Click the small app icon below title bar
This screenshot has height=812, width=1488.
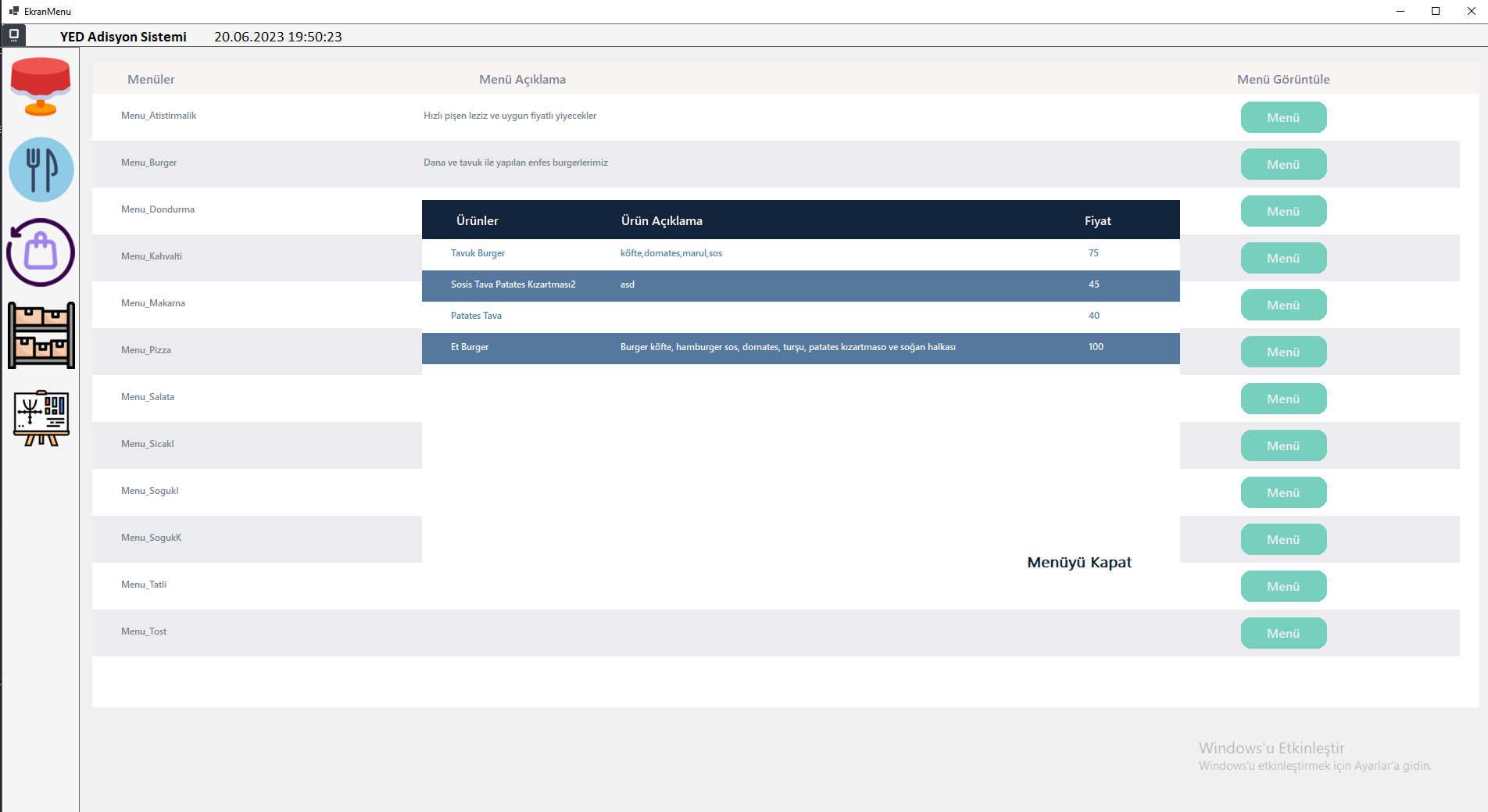click(14, 35)
